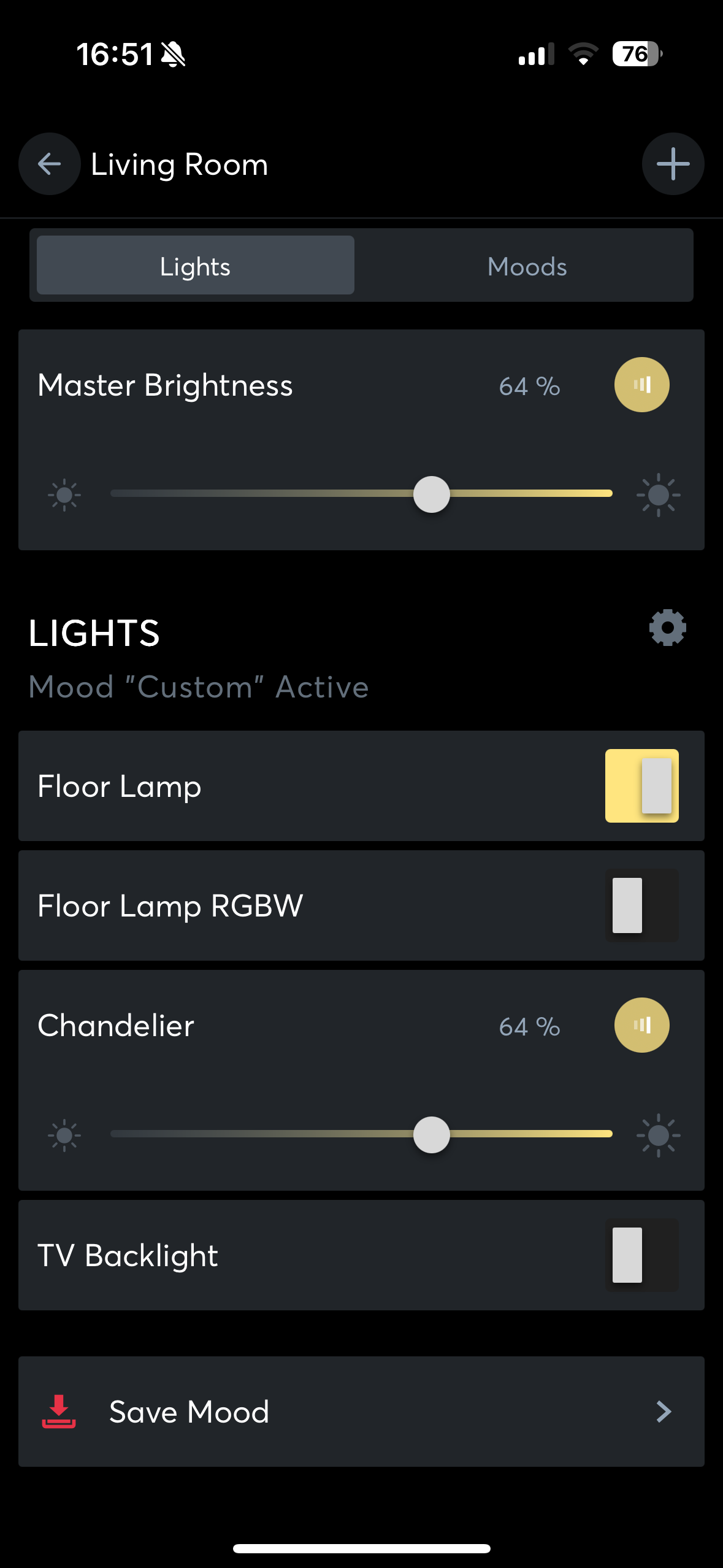Tap the Chandelier bright sun icon
Image resolution: width=723 pixels, height=1568 pixels.
coord(658,1135)
